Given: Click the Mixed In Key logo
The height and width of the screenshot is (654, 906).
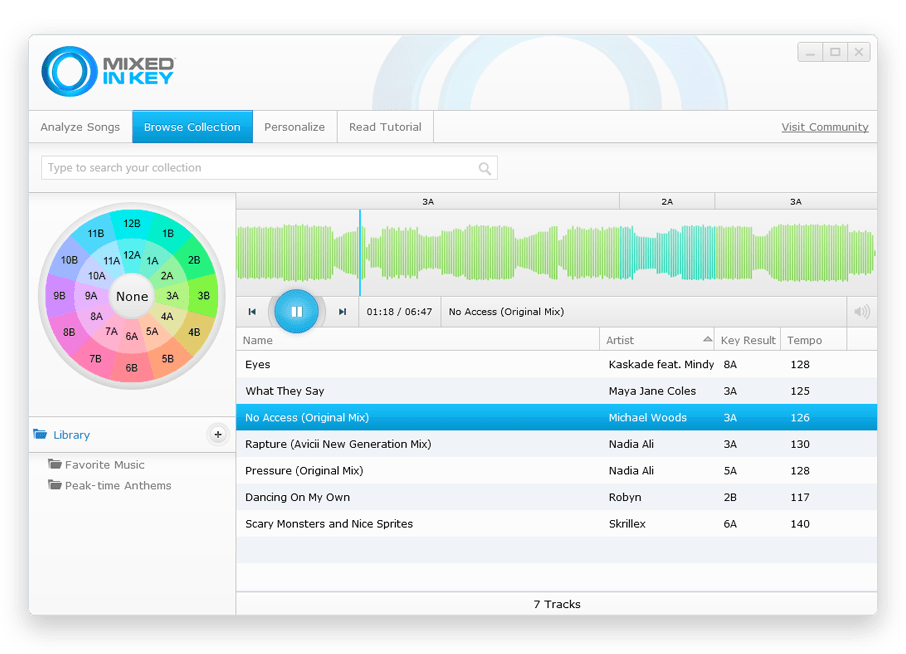Looking at the screenshot, I should [108, 72].
